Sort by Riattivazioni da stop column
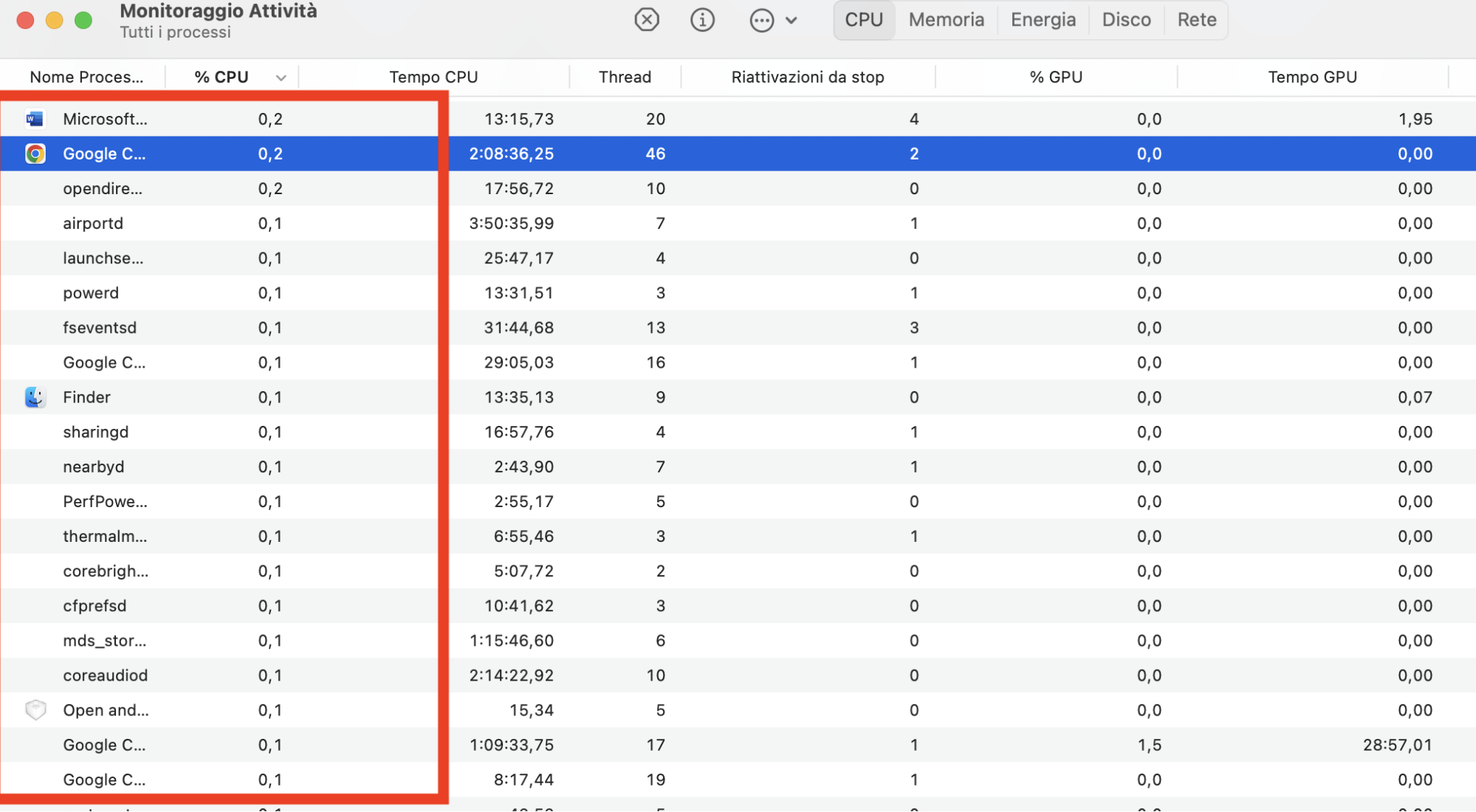 pos(807,76)
